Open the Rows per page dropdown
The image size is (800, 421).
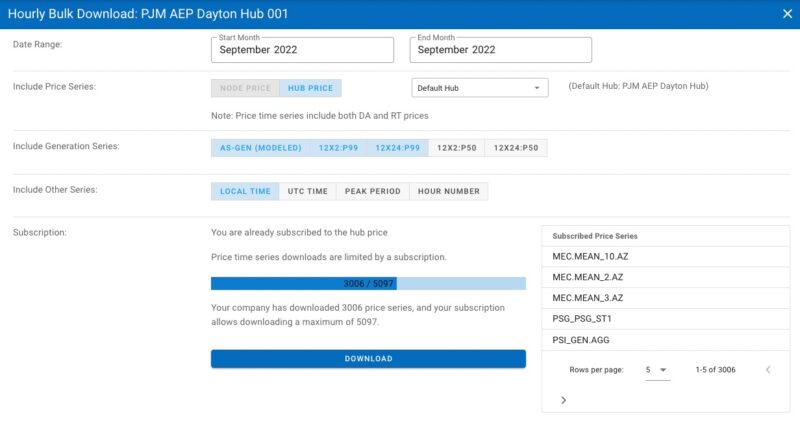(x=657, y=370)
